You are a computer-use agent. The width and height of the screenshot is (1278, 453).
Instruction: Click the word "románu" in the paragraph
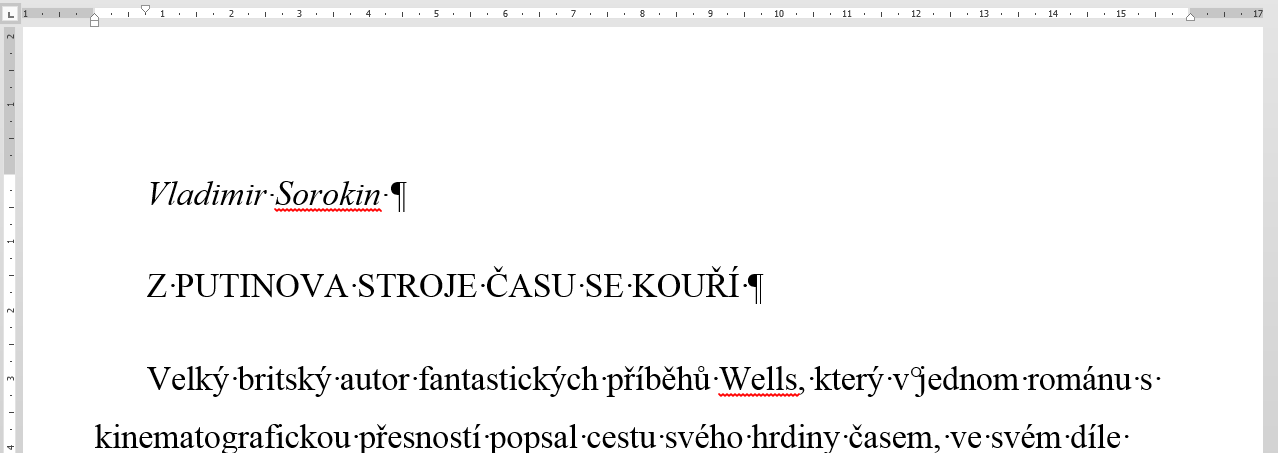tap(1079, 382)
